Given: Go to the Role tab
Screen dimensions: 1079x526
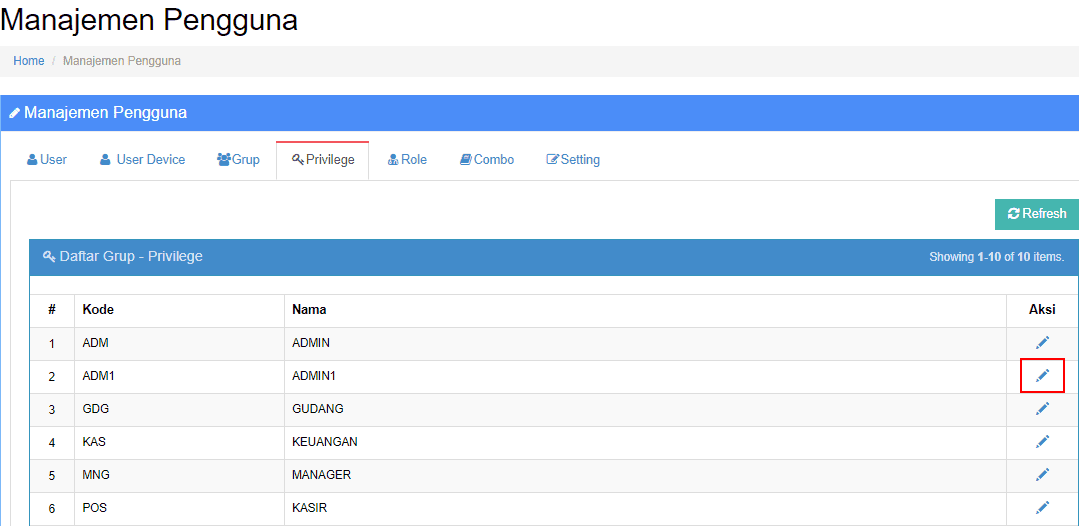Looking at the screenshot, I should point(407,160).
